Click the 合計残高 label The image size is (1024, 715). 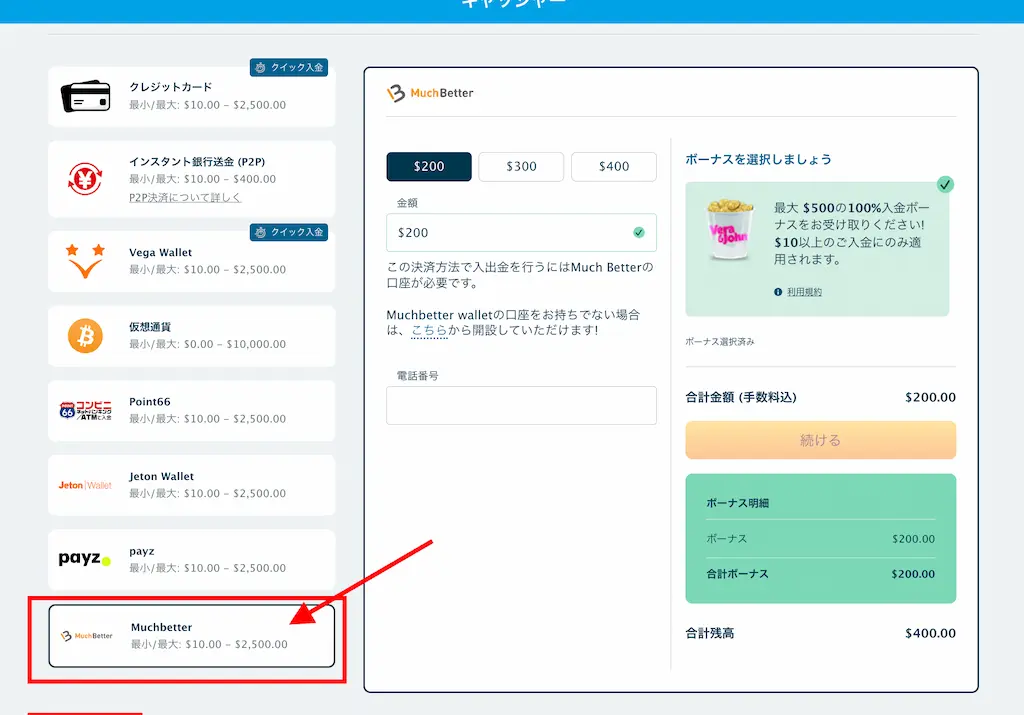tap(709, 633)
